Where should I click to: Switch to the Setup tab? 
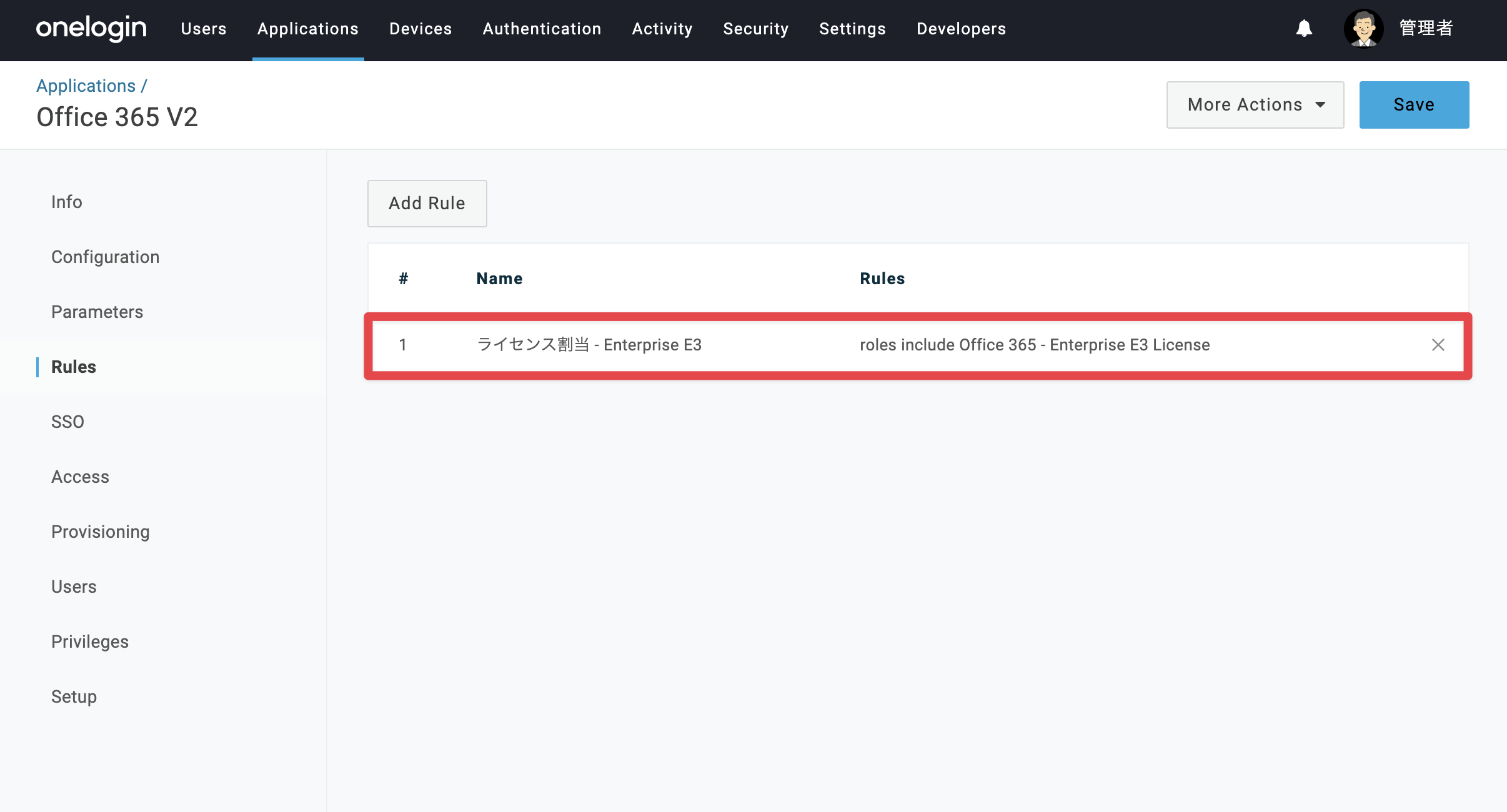click(74, 696)
